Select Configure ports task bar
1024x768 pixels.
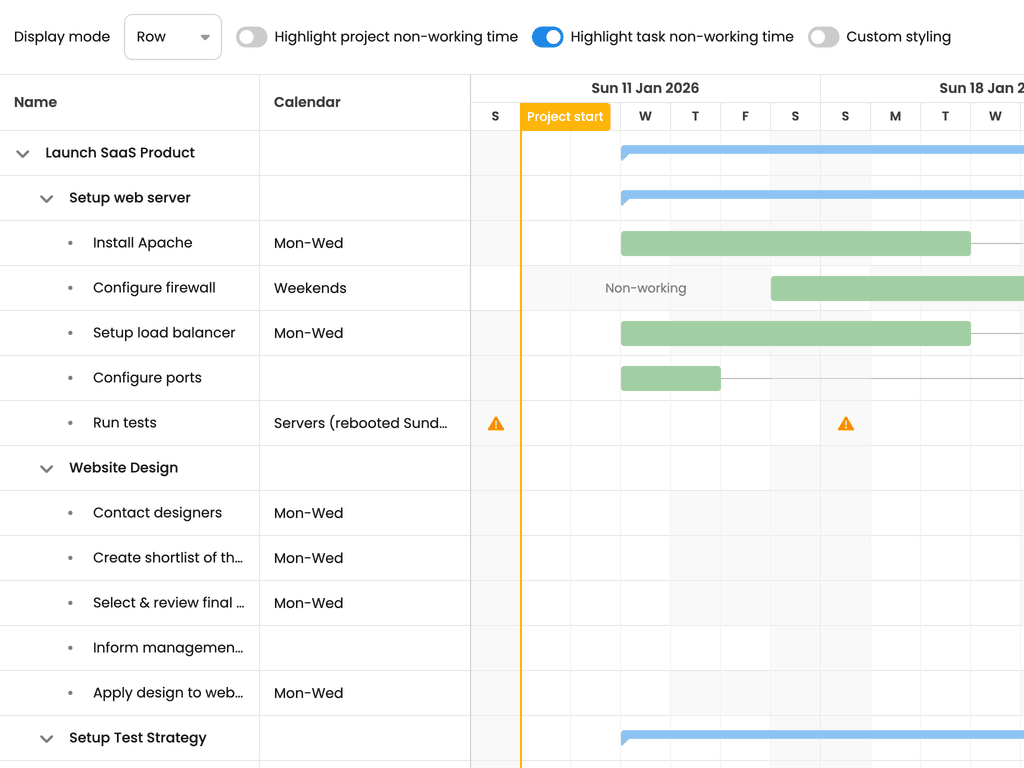(671, 378)
